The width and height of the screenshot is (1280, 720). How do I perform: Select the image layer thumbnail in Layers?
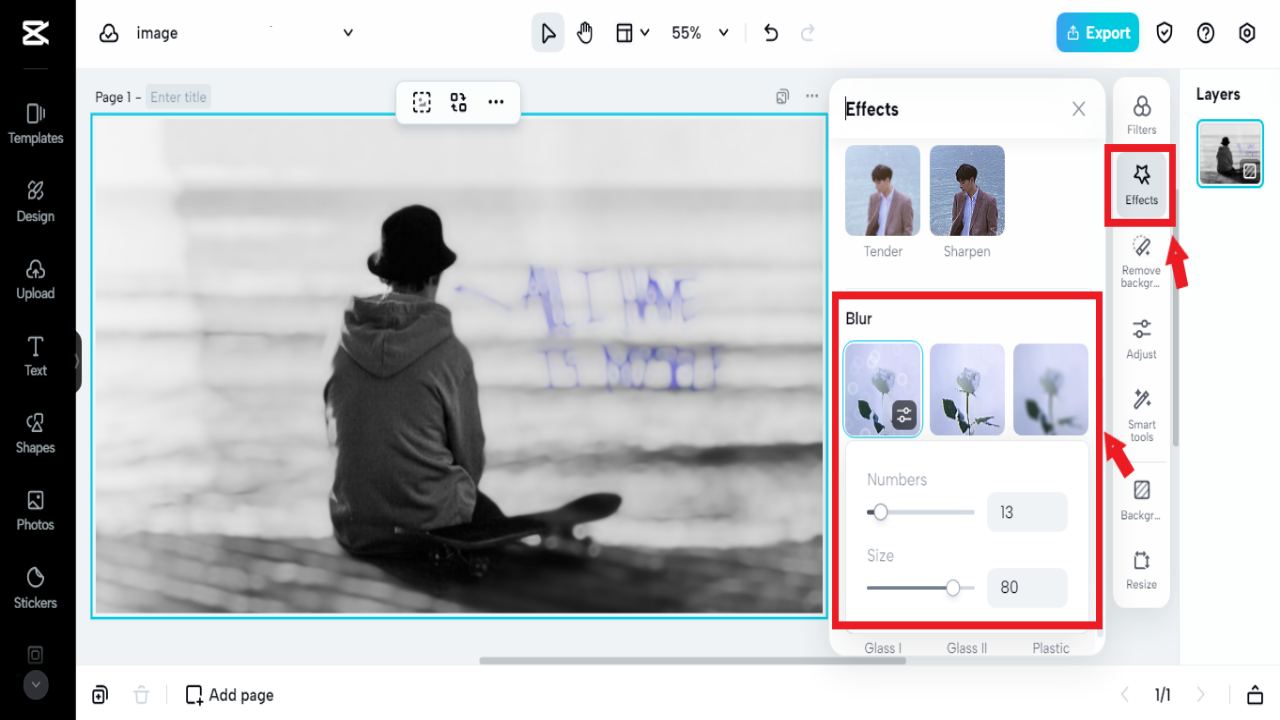pos(1229,153)
